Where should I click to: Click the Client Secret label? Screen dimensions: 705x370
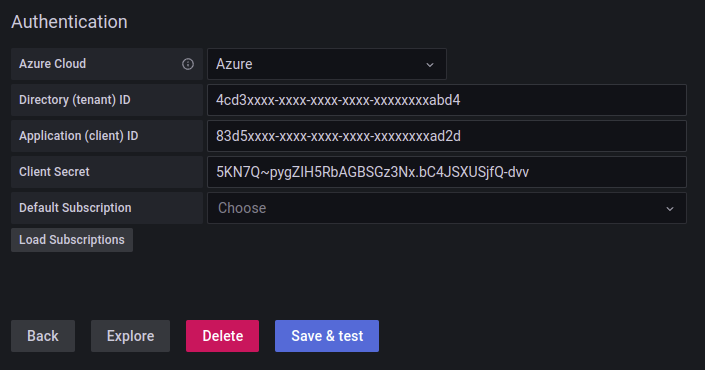click(54, 172)
